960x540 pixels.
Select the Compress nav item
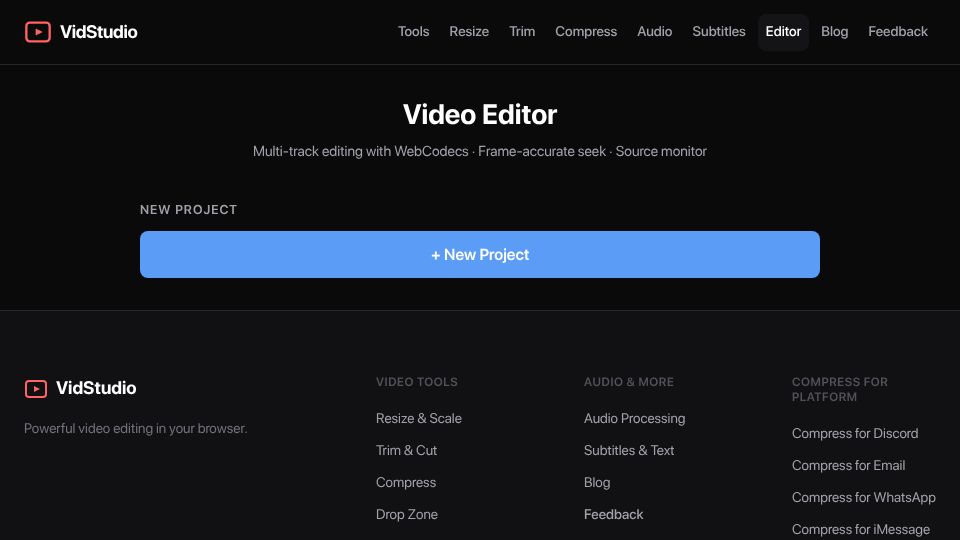pos(586,31)
